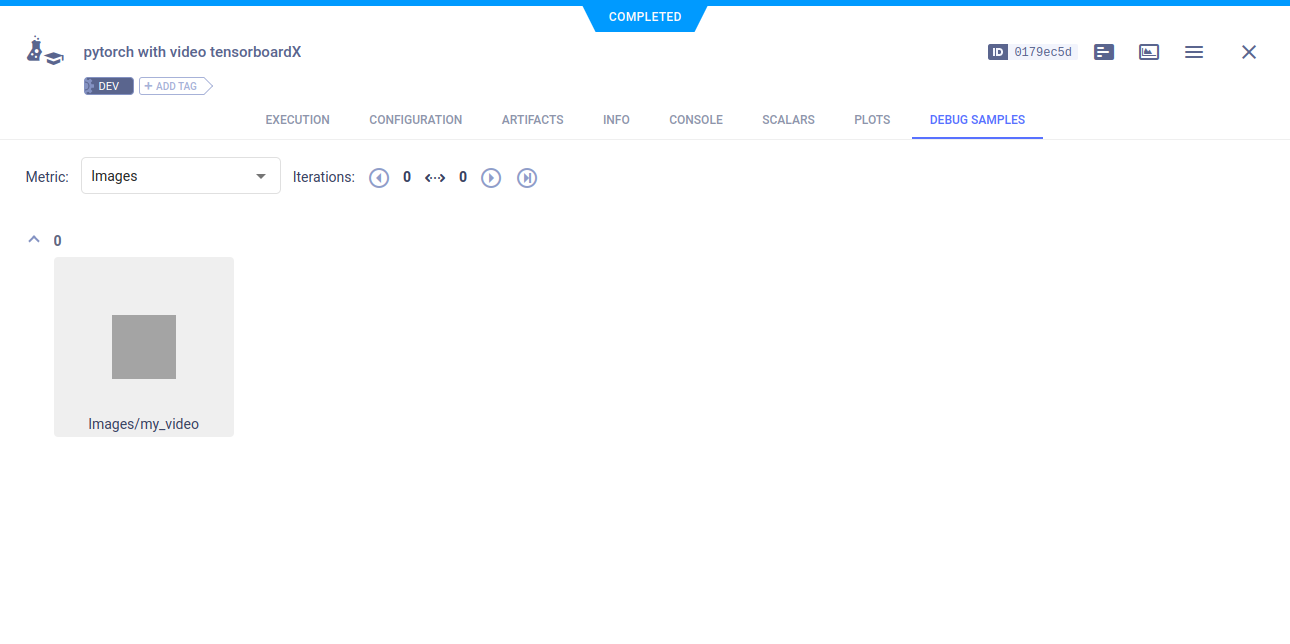1290x644 pixels.
Task: Click the ID badge showing 0179ec5d
Action: (1032, 51)
